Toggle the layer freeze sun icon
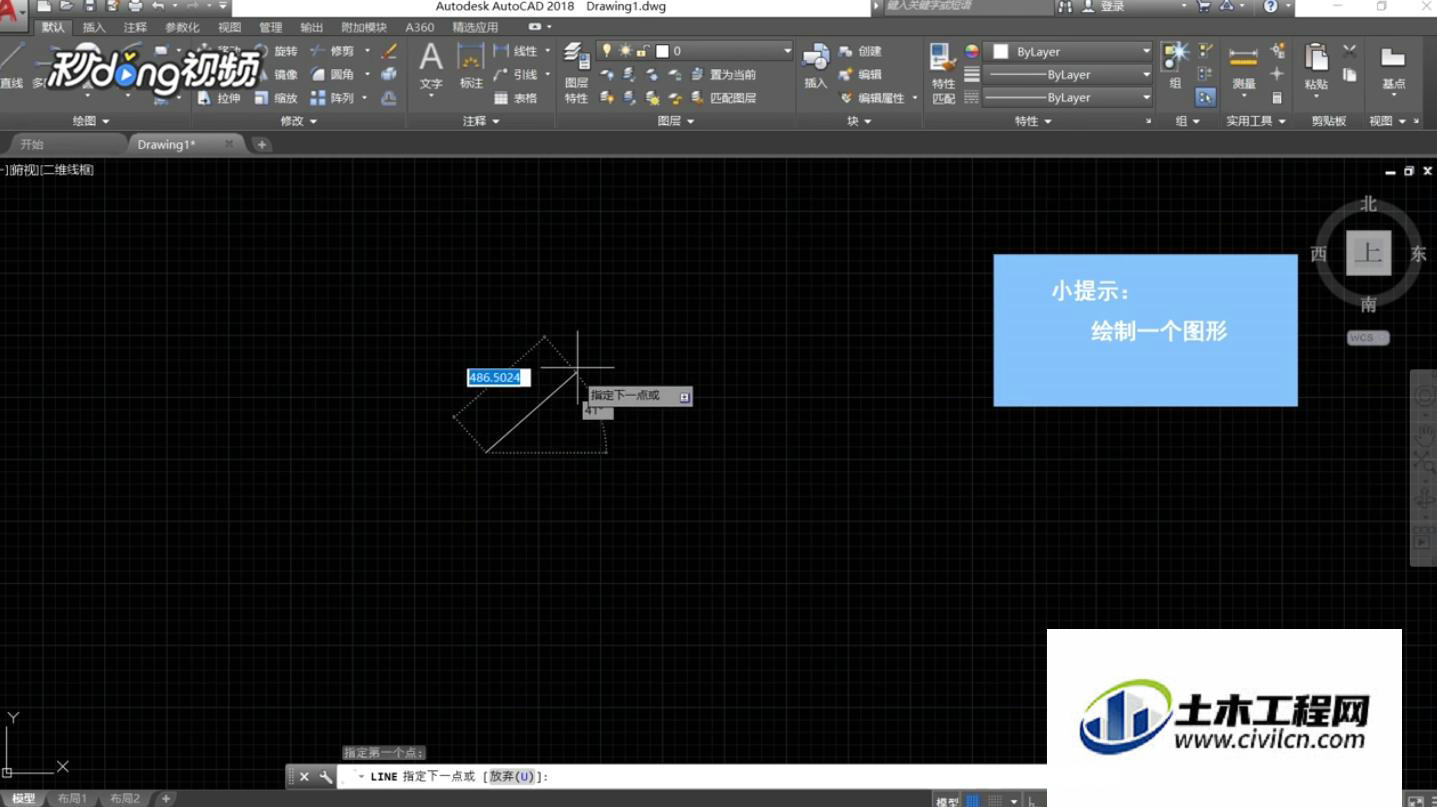The image size is (1437, 807). click(x=625, y=51)
